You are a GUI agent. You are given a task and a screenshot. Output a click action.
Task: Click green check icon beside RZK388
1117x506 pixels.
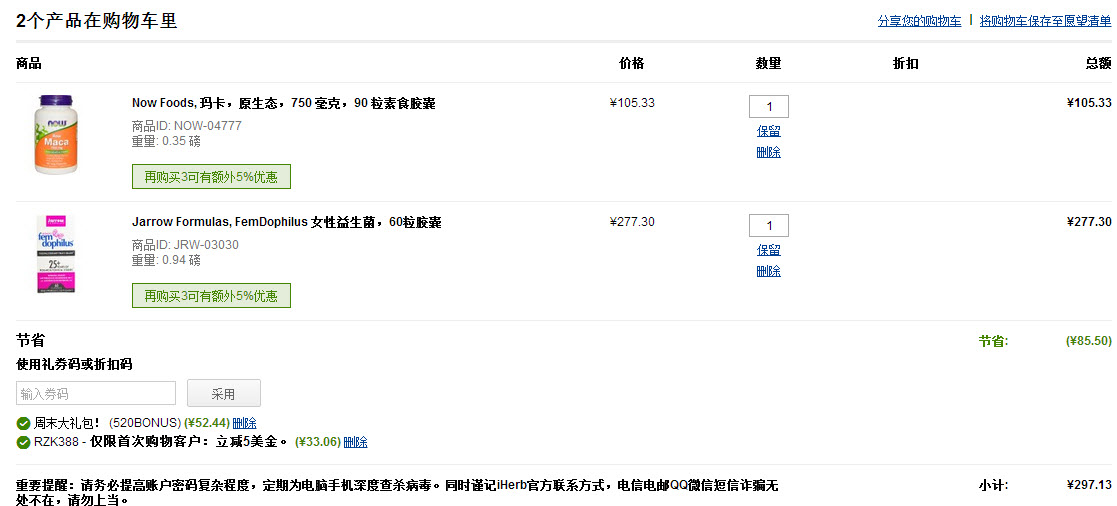[24, 443]
